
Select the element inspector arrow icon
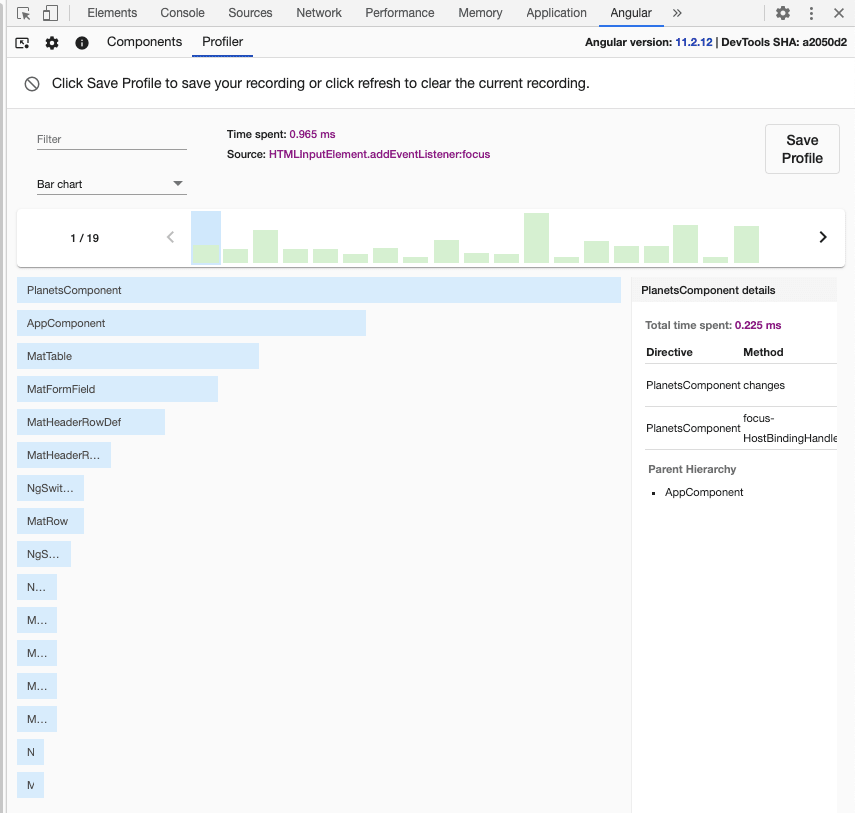point(23,13)
